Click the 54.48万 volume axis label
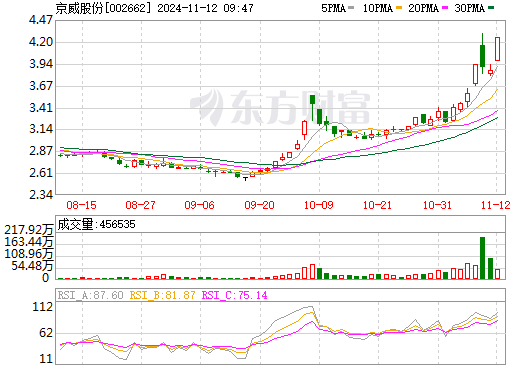Screen dimensions: 520x365 pos(32,266)
